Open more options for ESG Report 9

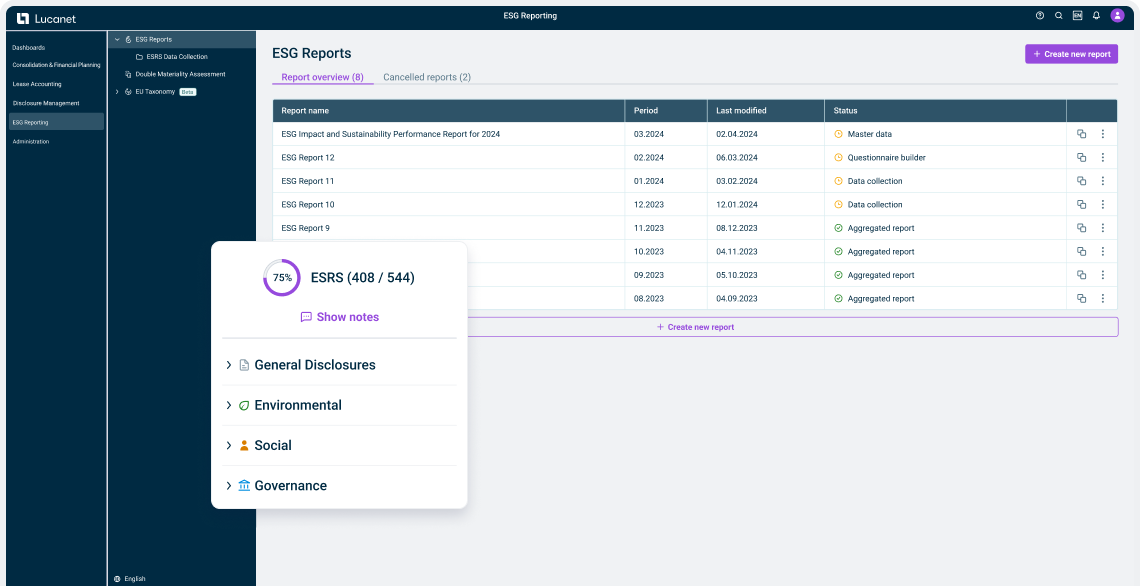1103,228
